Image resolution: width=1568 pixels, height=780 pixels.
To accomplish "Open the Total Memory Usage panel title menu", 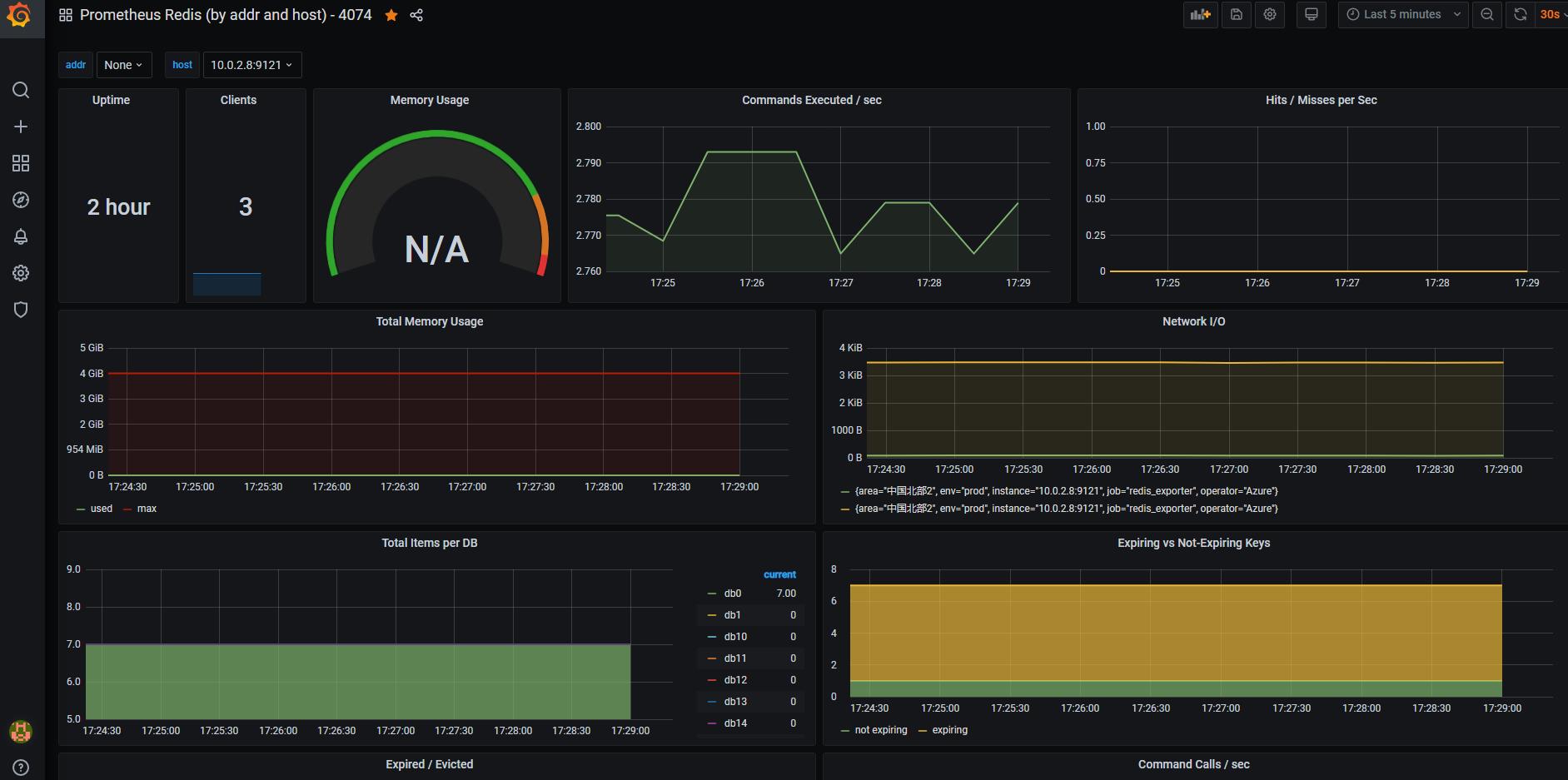I will click(430, 321).
